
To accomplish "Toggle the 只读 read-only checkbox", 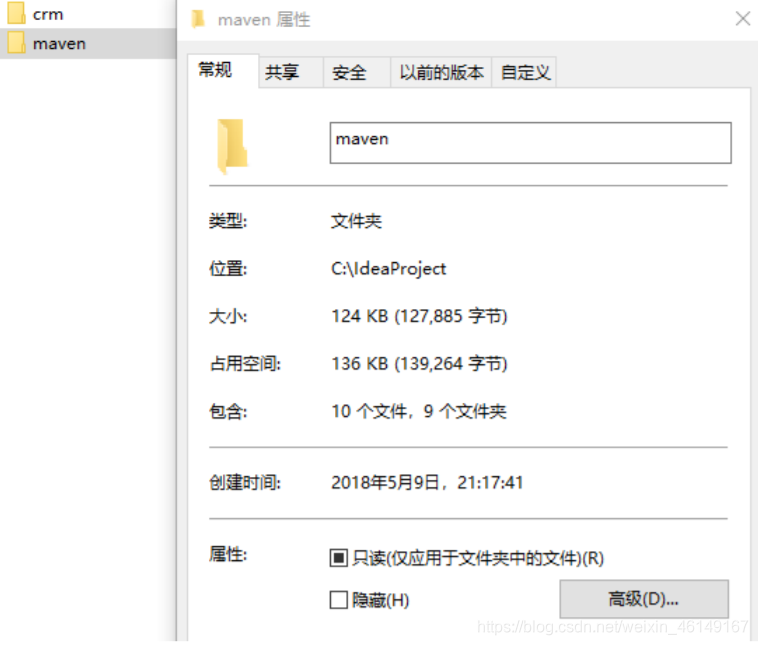I will click(338, 558).
